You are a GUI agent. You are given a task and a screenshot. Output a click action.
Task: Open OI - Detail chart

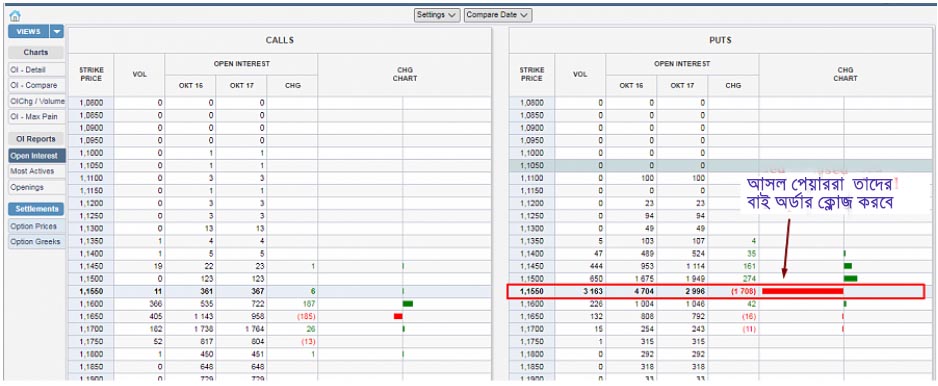pos(36,70)
